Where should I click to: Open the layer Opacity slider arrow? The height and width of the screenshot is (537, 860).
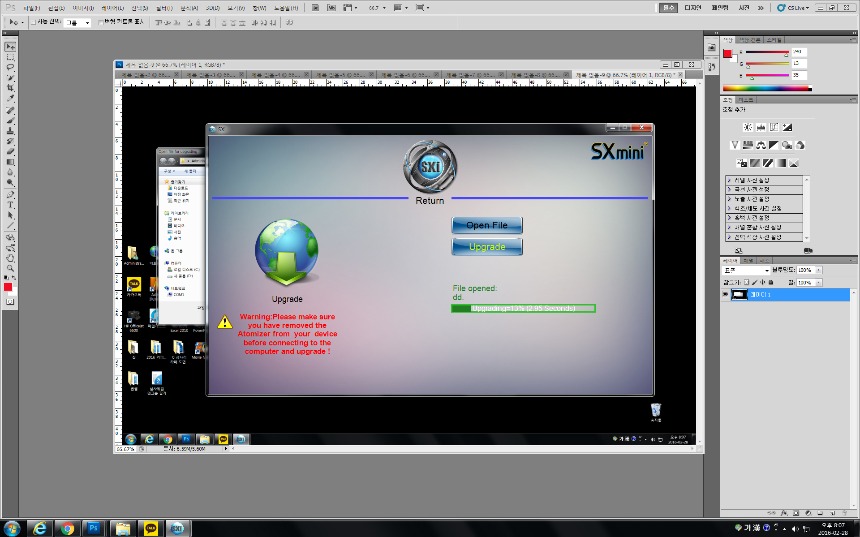point(818,270)
